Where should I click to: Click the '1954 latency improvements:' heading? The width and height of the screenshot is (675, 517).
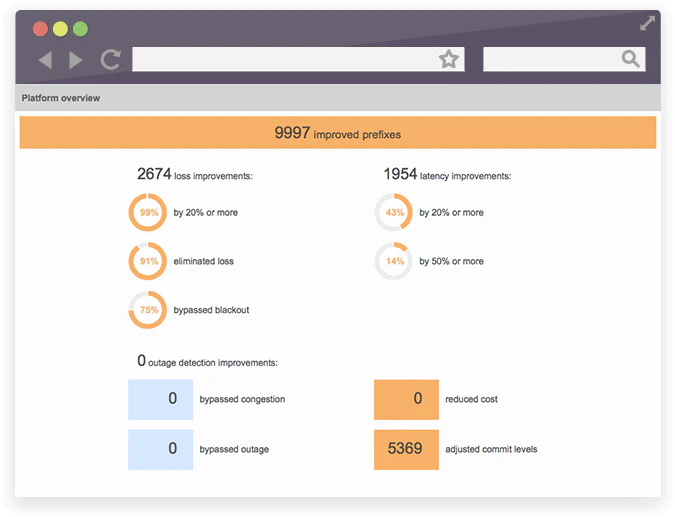tap(447, 174)
